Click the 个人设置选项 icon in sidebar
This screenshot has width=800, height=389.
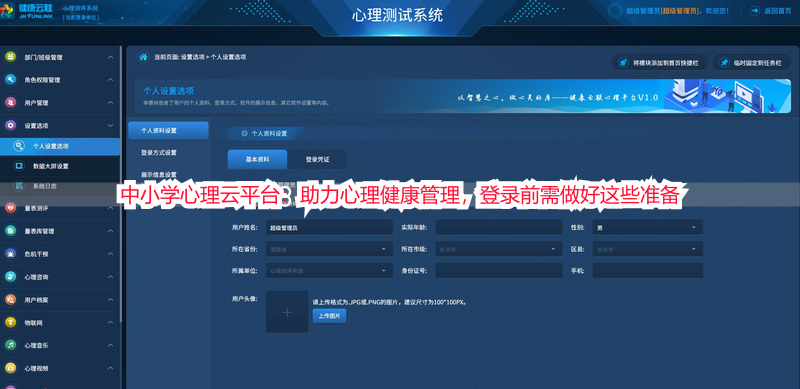(19, 146)
